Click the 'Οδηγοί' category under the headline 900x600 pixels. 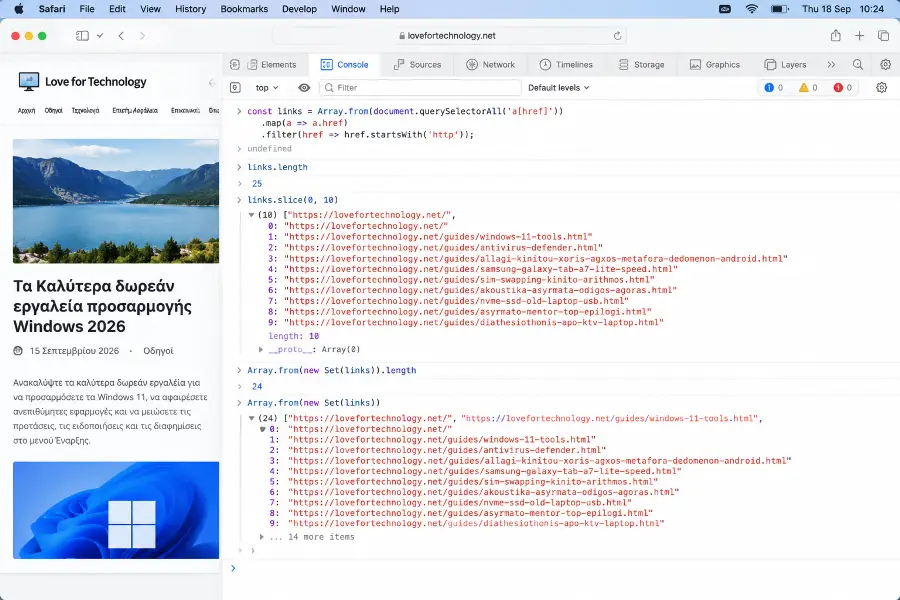click(158, 351)
